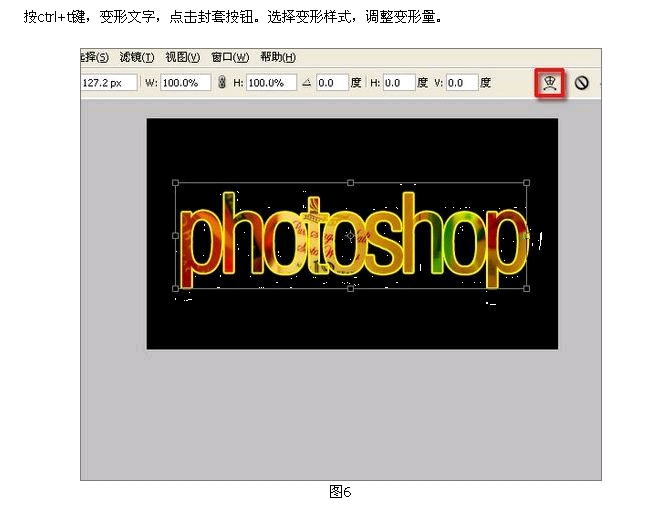670x507 pixels.
Task: Click the W: 100.0% width field
Action: tap(185, 82)
